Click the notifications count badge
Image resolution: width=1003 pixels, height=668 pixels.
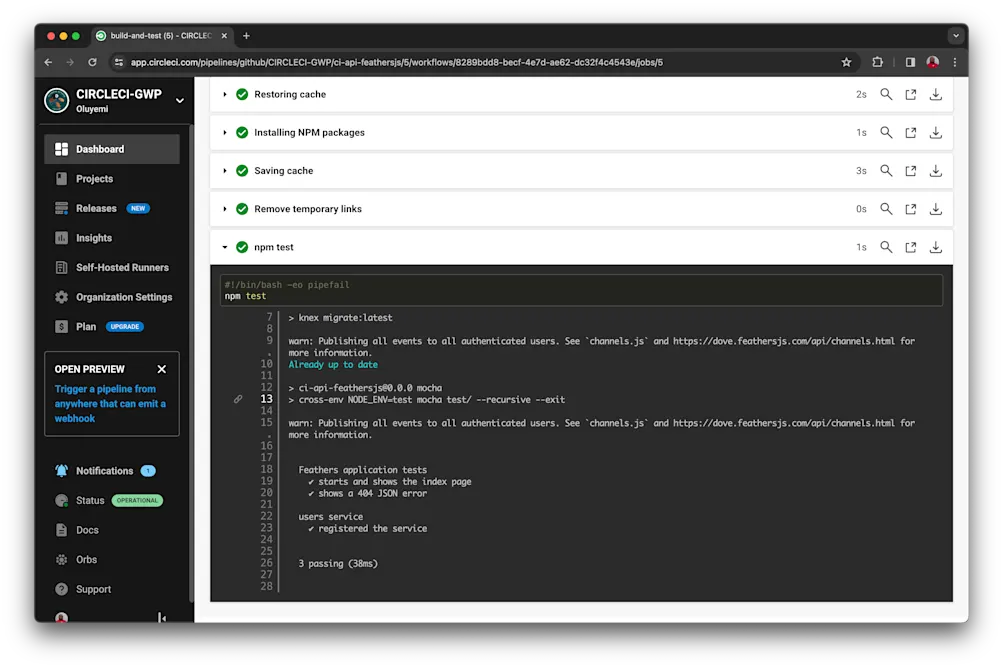[148, 471]
